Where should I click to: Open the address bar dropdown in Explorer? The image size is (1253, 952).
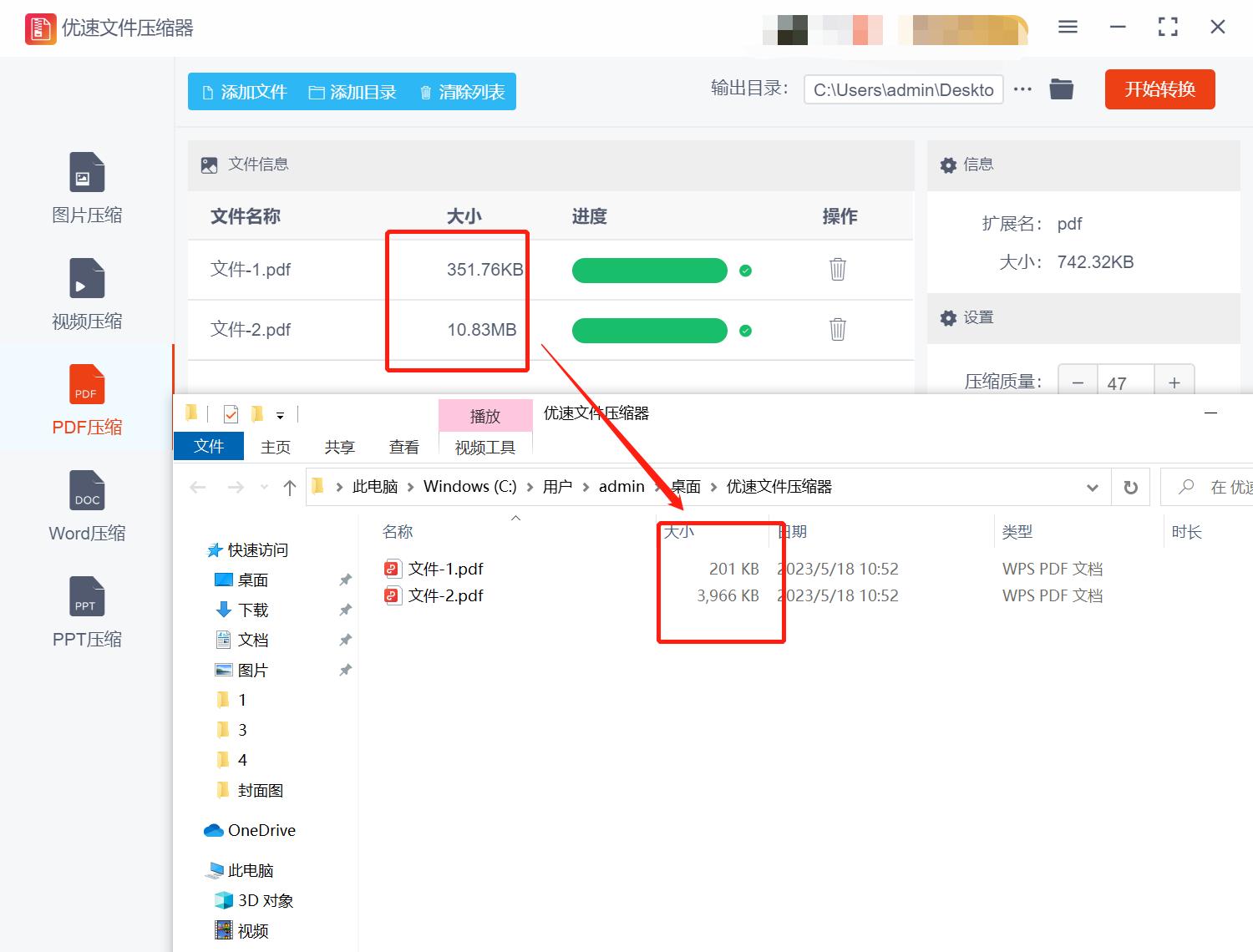(1092, 487)
